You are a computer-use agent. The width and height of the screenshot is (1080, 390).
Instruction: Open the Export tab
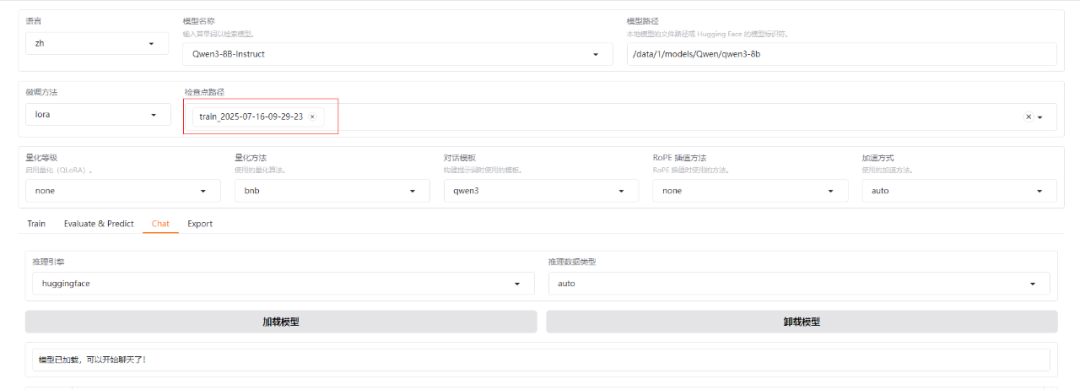point(200,224)
